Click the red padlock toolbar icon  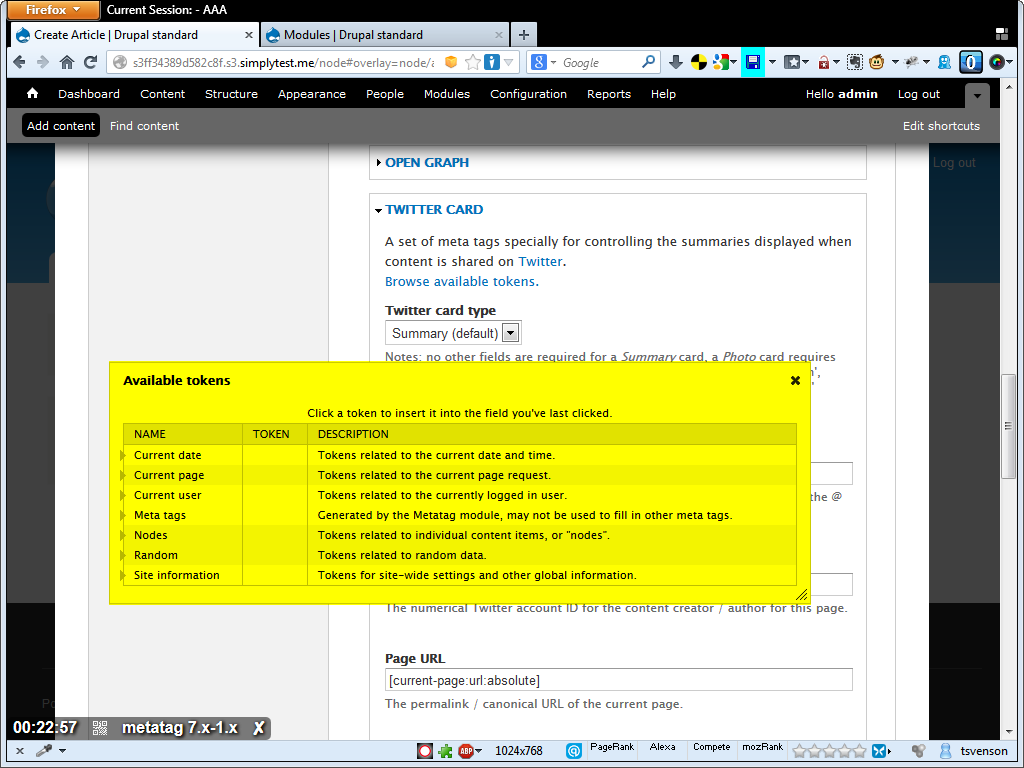pos(824,62)
